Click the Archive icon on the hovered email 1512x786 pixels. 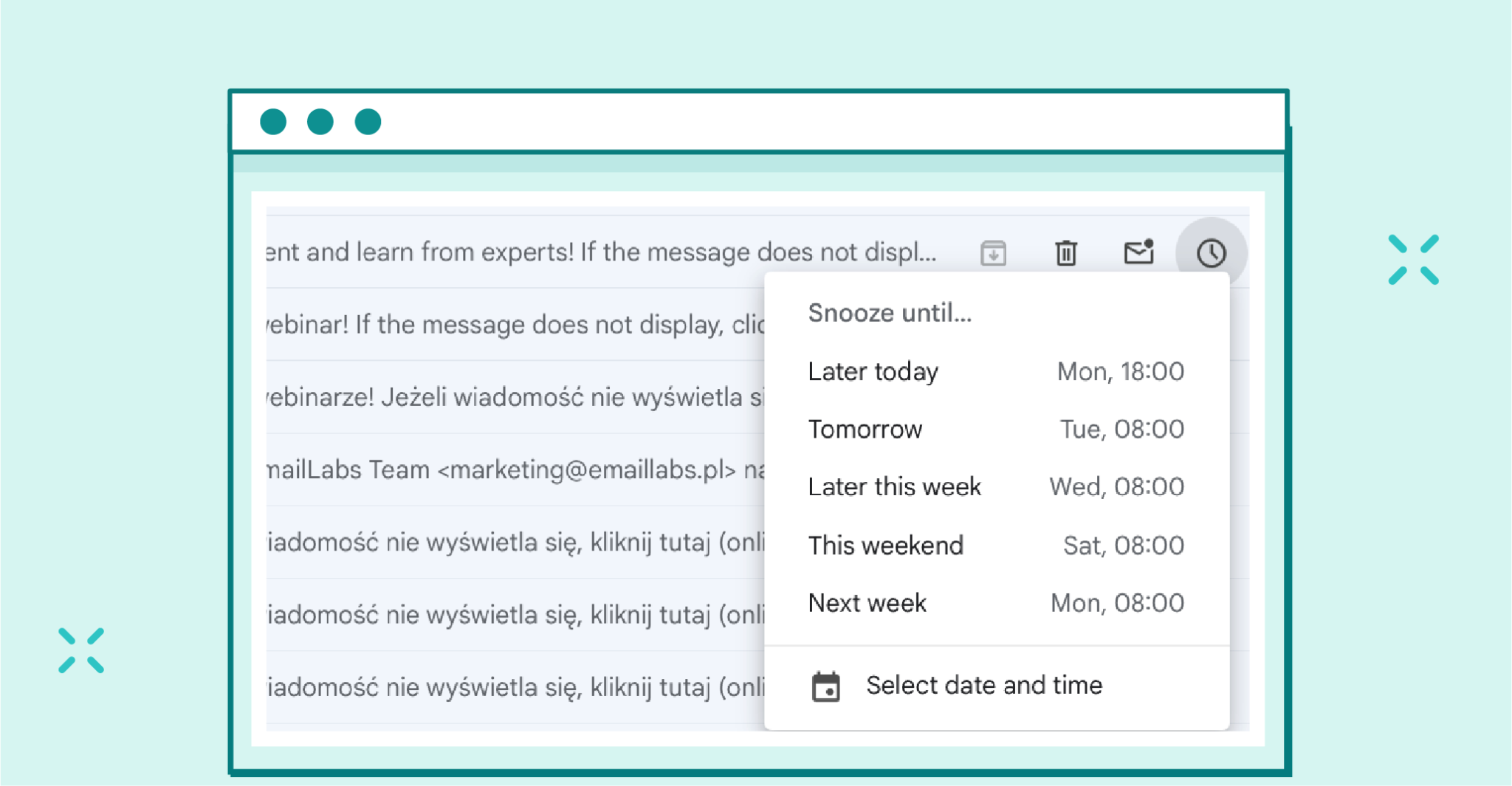tap(992, 252)
